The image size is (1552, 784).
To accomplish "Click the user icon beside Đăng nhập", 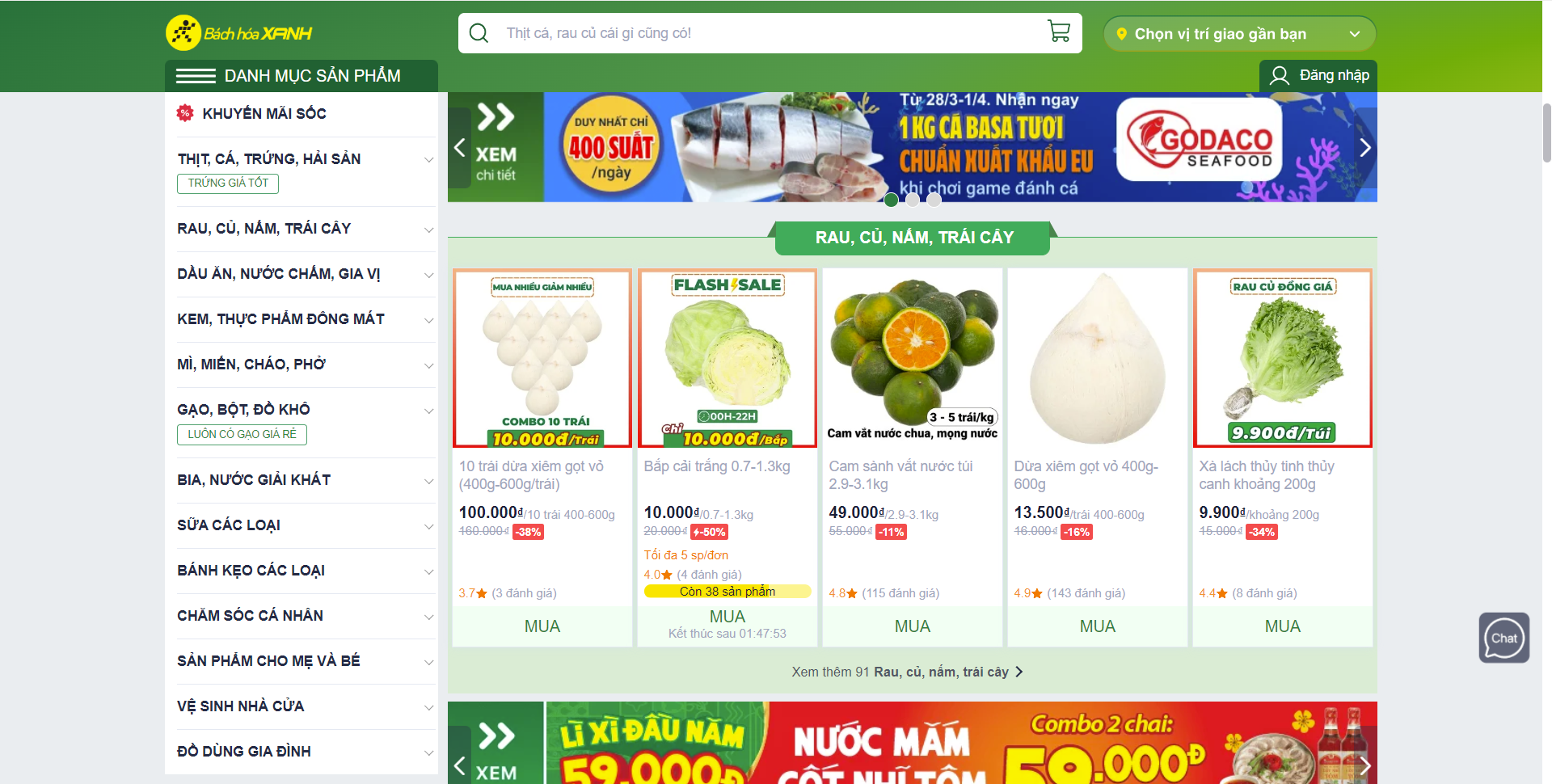I will tap(1279, 75).
